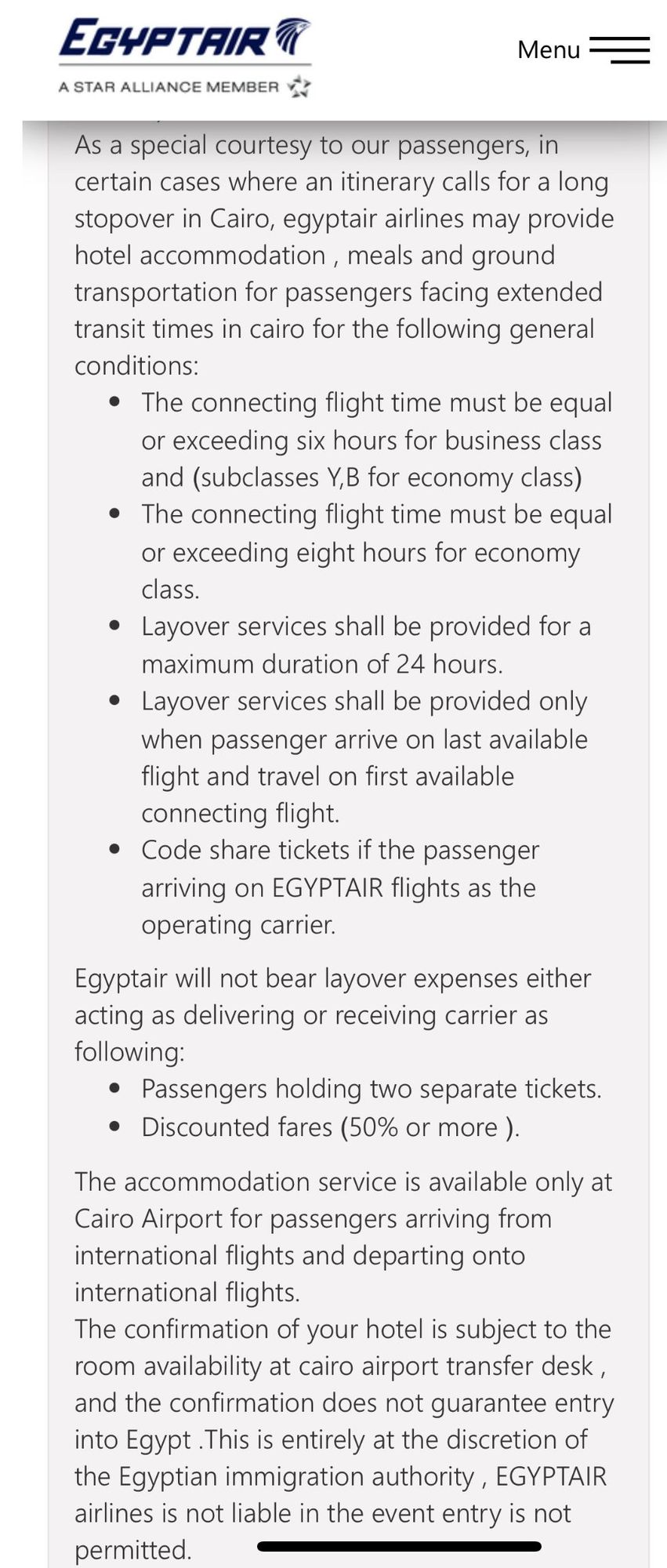
Task: Click "Egyptair will not bear layover expenses" paragraph
Action: [x=332, y=1014]
